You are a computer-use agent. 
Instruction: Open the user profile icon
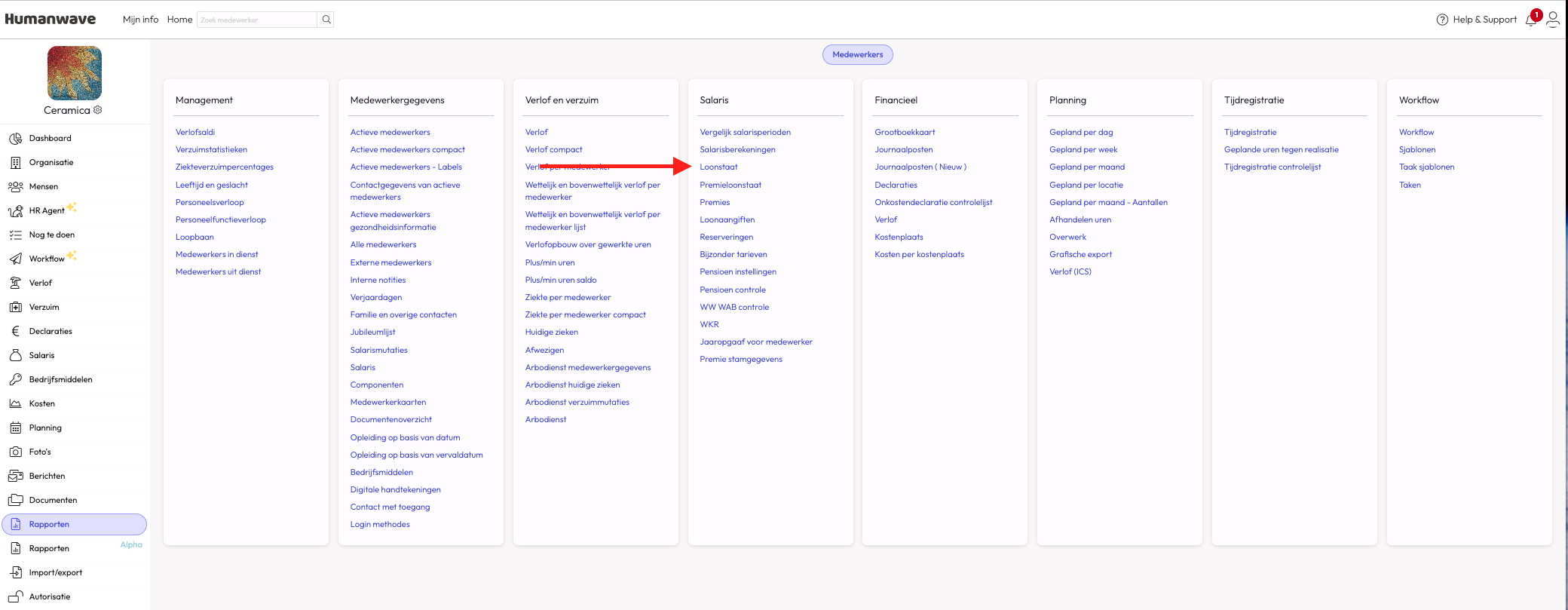pos(1553,20)
